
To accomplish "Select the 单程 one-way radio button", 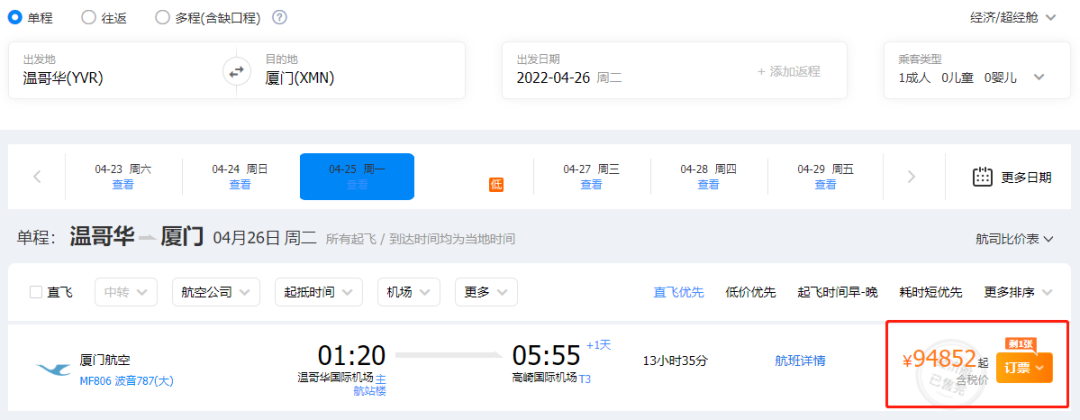I will 15,17.
